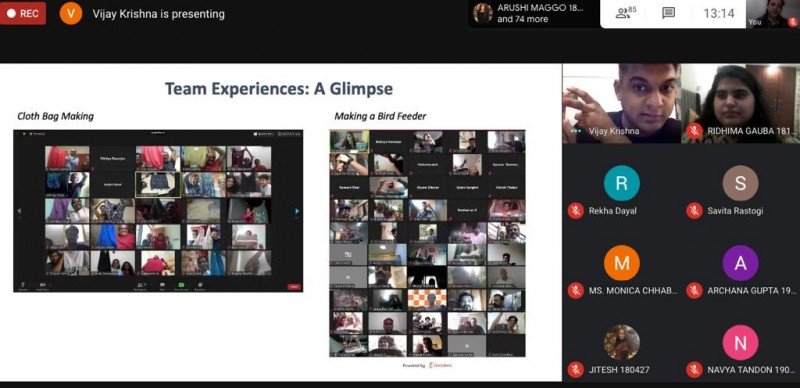Click muted mic icon beside Savita Rastogi
800x388 pixels.
694,211
